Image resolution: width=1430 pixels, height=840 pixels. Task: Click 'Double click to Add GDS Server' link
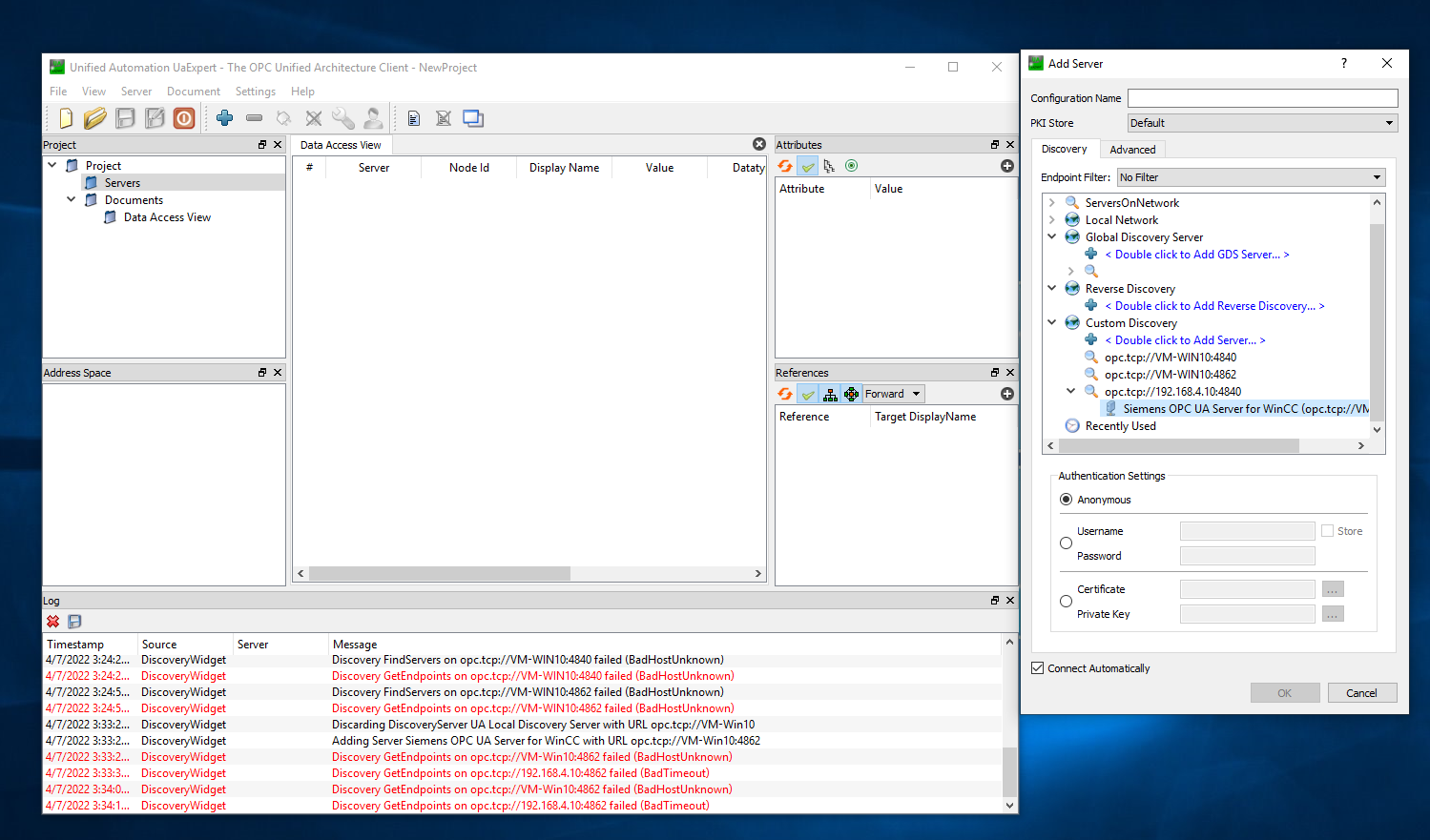pos(1196,255)
